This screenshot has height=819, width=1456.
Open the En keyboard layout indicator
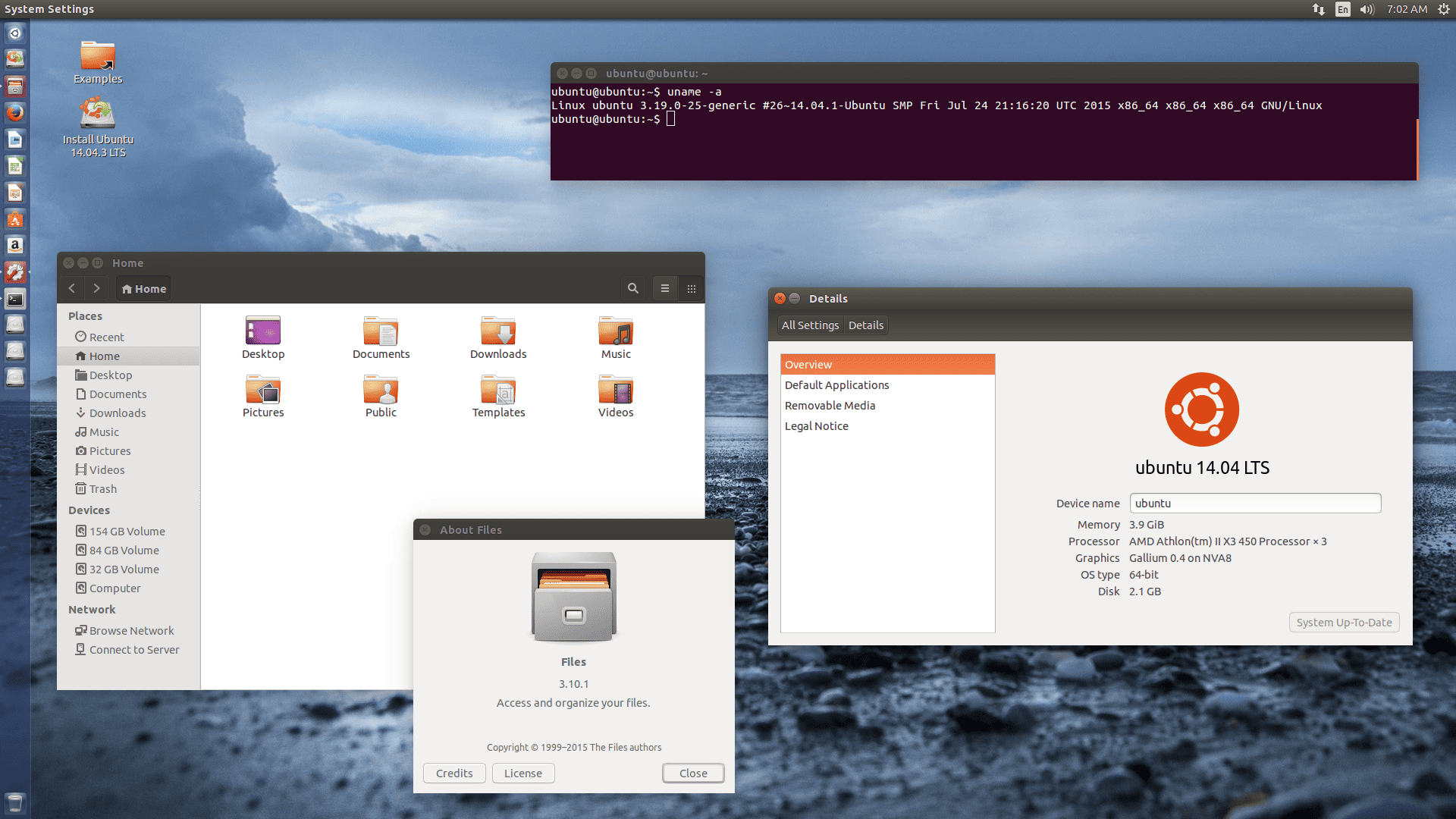[x=1343, y=9]
